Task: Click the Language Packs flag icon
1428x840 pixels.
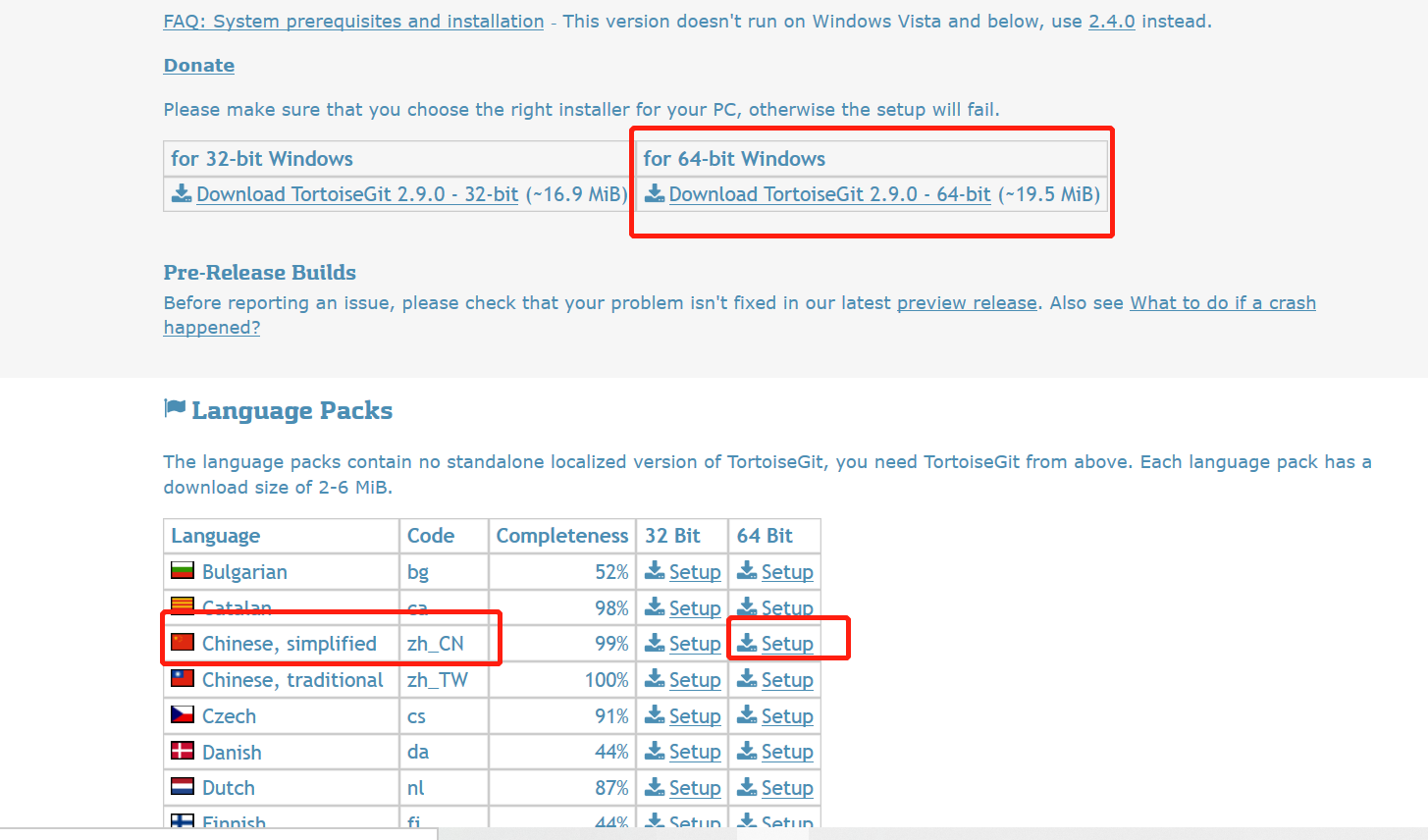Action: pyautogui.click(x=175, y=408)
